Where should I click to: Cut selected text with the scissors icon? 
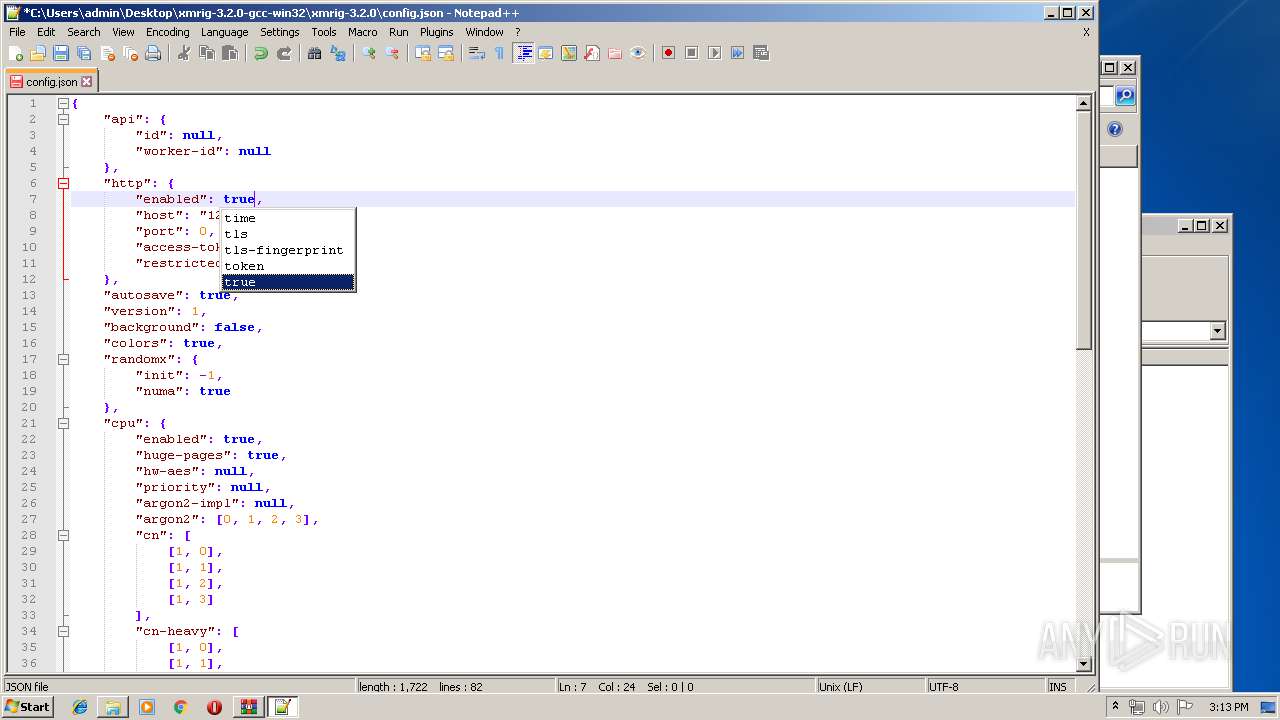point(184,53)
